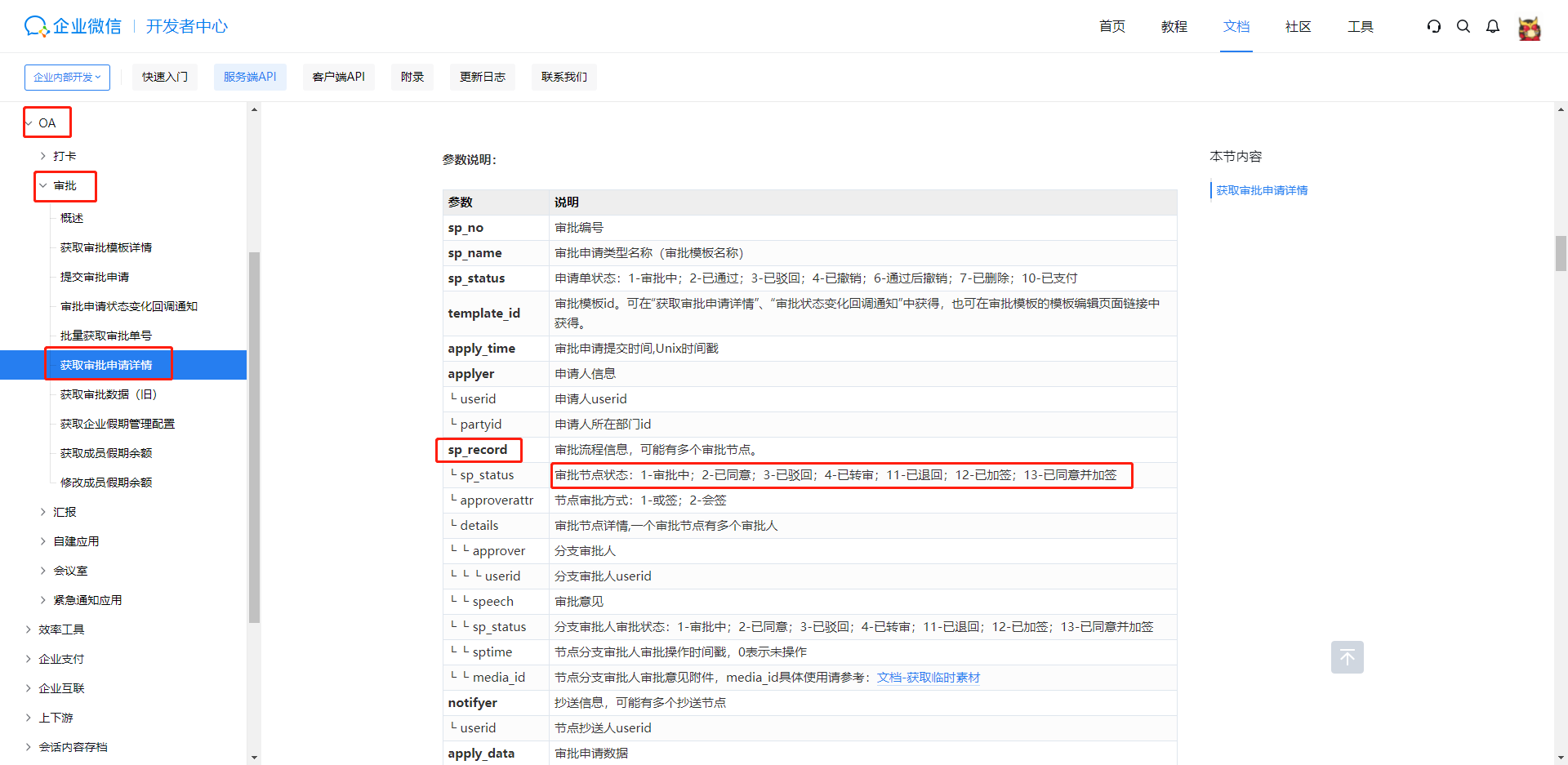Click the headset support icon

1434,26
